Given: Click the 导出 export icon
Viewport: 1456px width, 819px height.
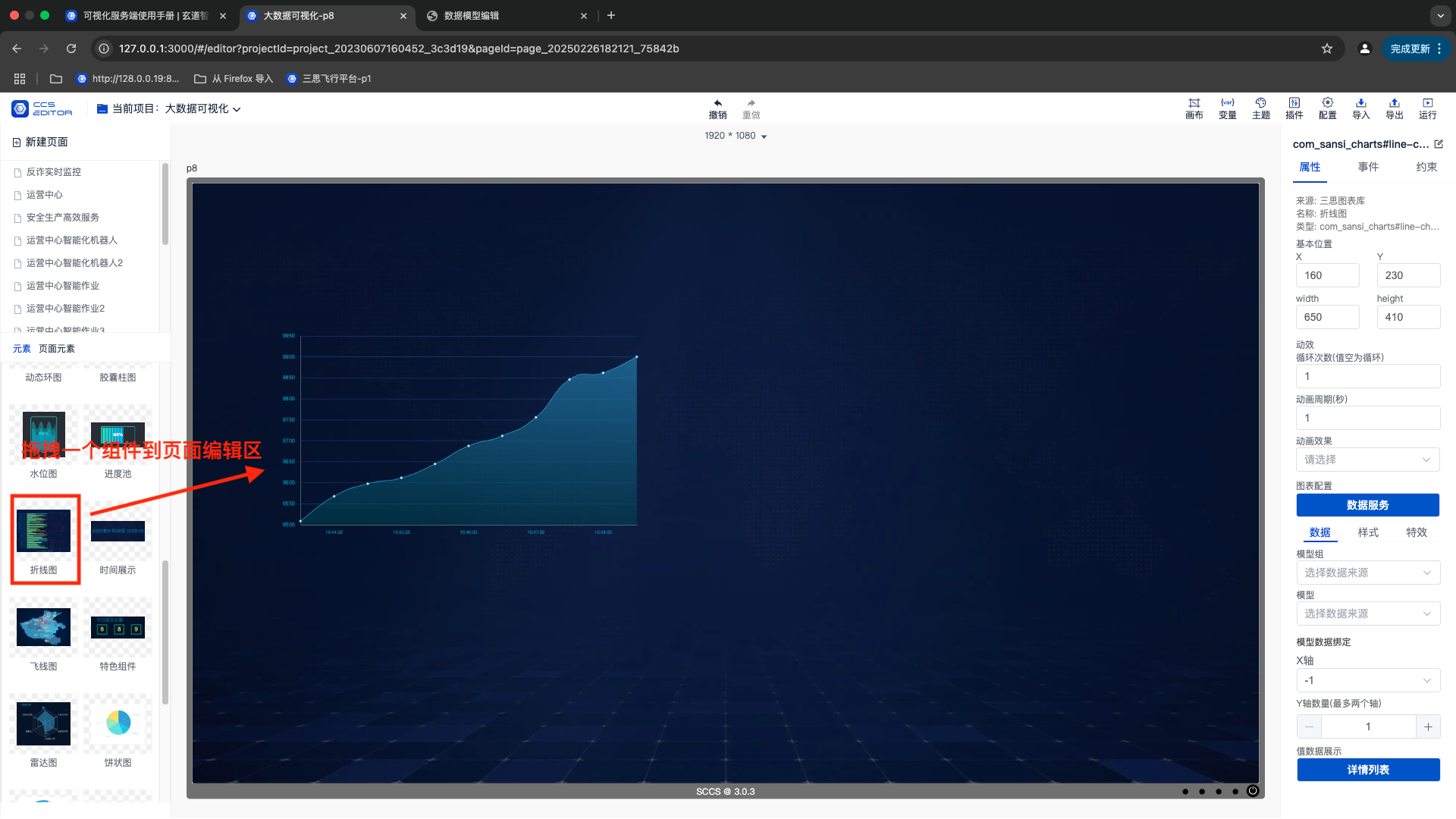Looking at the screenshot, I should click(x=1394, y=103).
